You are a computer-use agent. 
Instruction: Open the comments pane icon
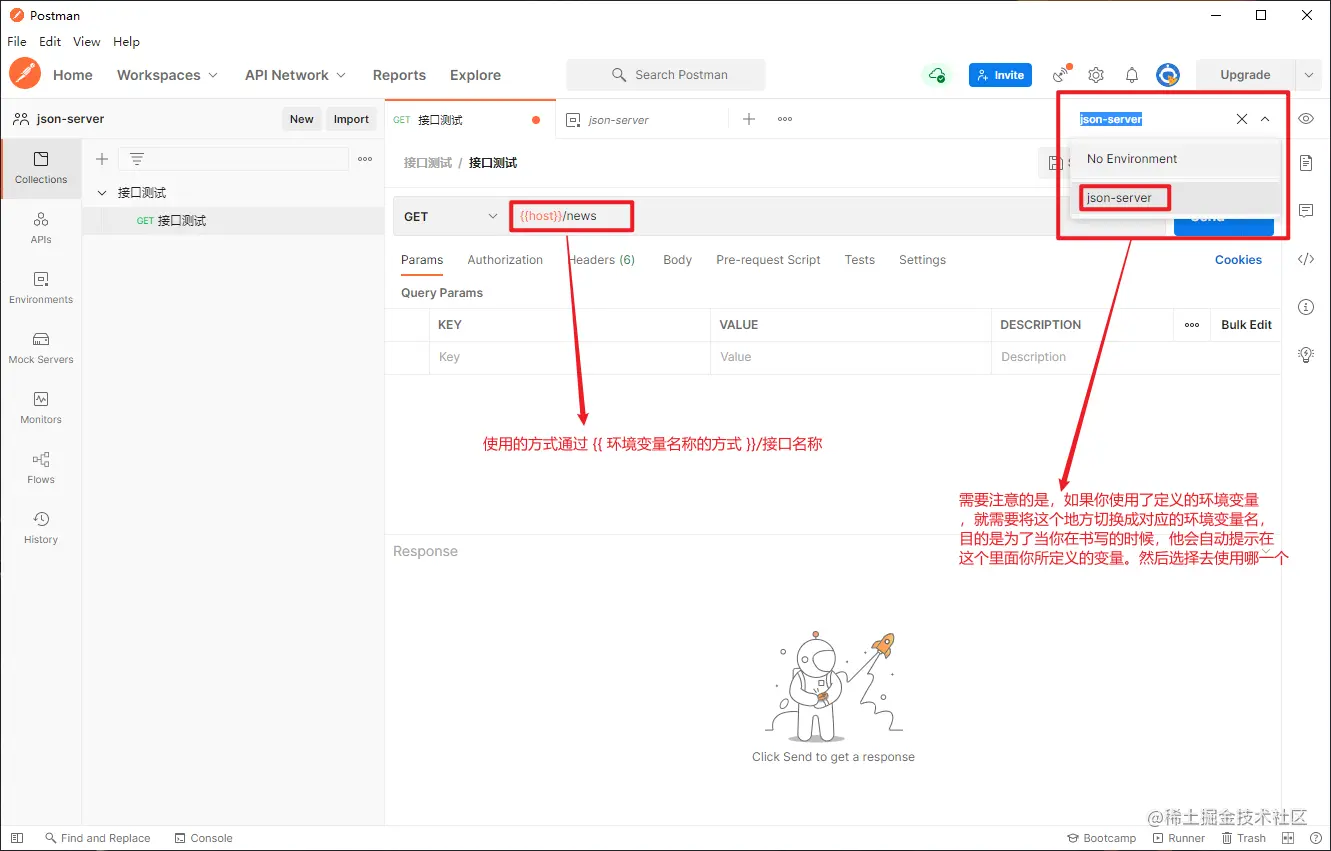[x=1306, y=211]
